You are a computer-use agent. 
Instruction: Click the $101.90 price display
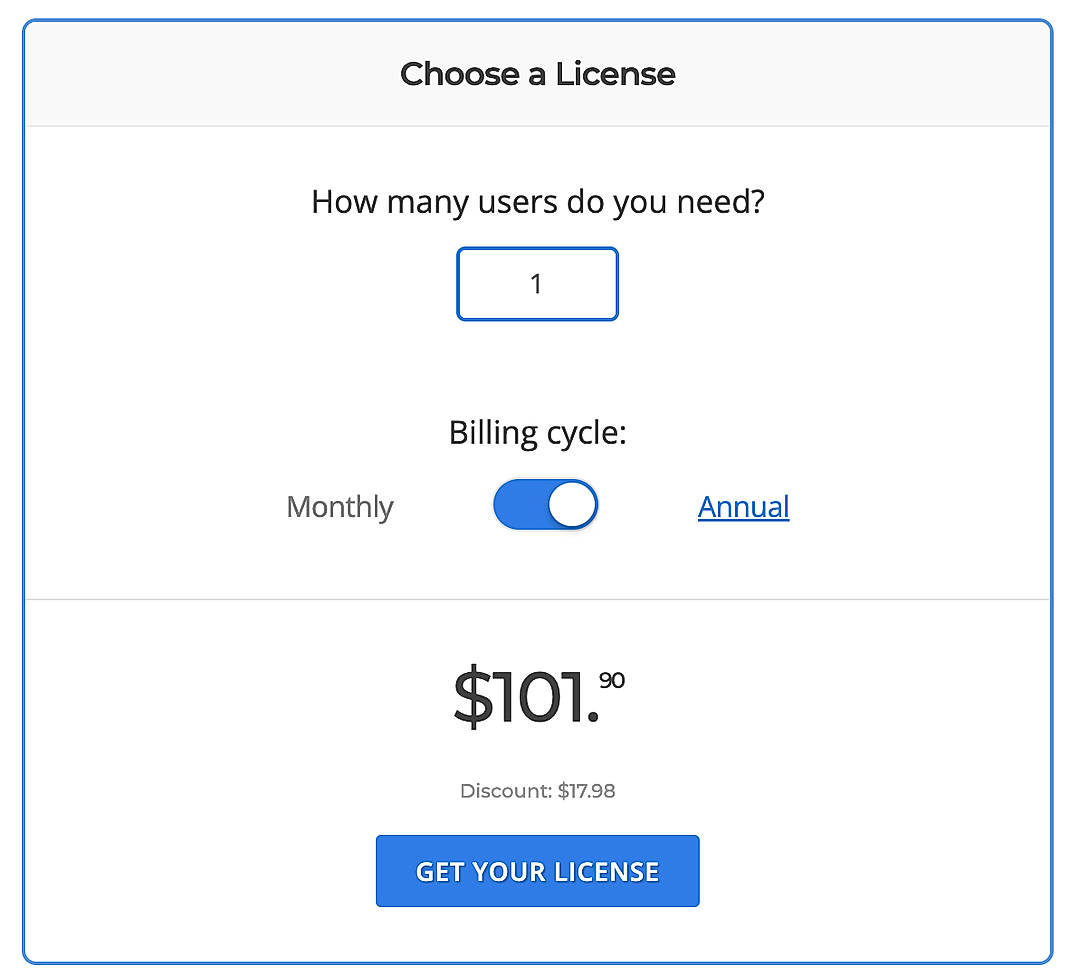[537, 695]
